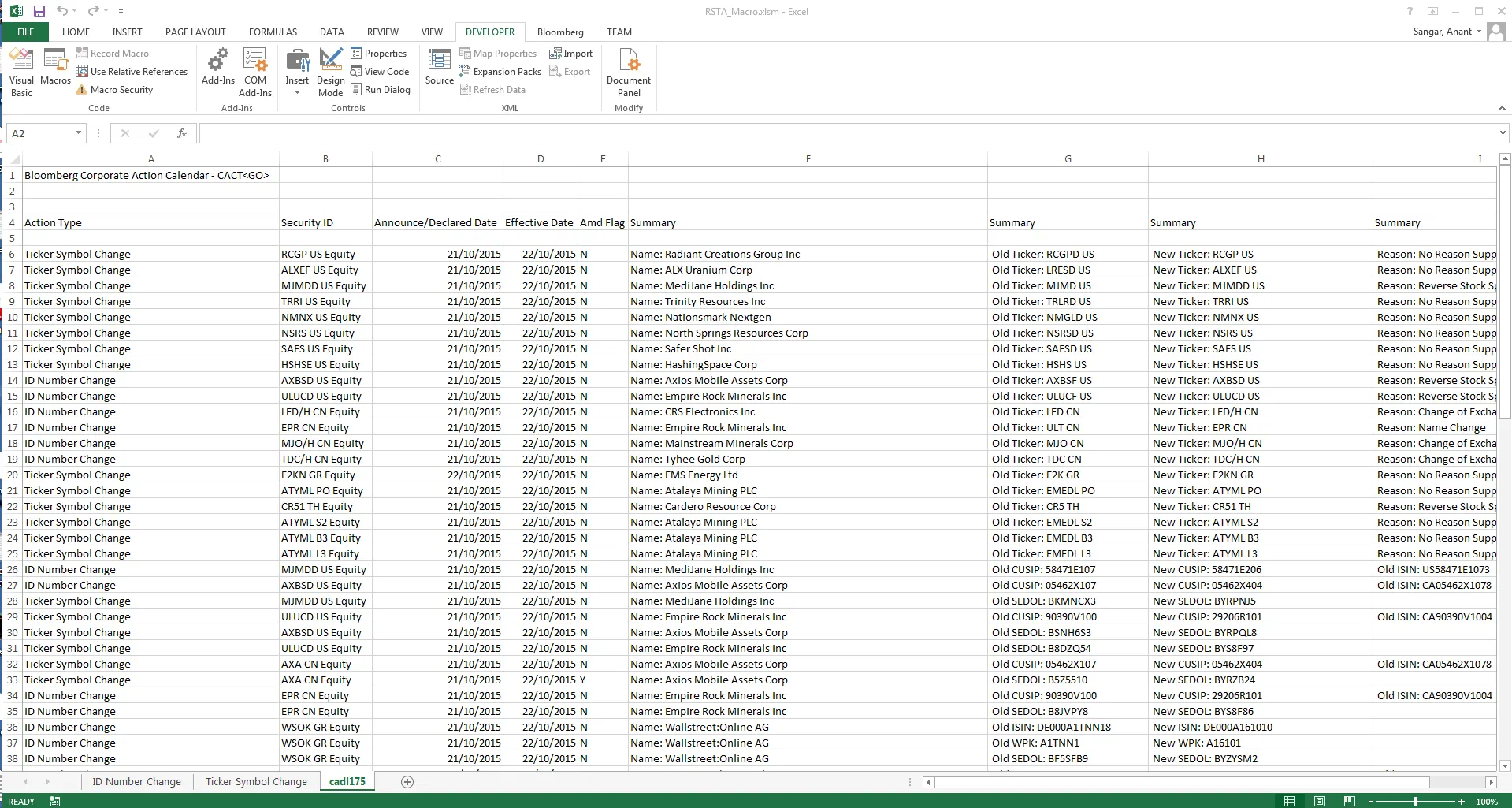Screen dimensions: 1512x808
Task: Click Refresh Data in XML group
Action: [492, 89]
